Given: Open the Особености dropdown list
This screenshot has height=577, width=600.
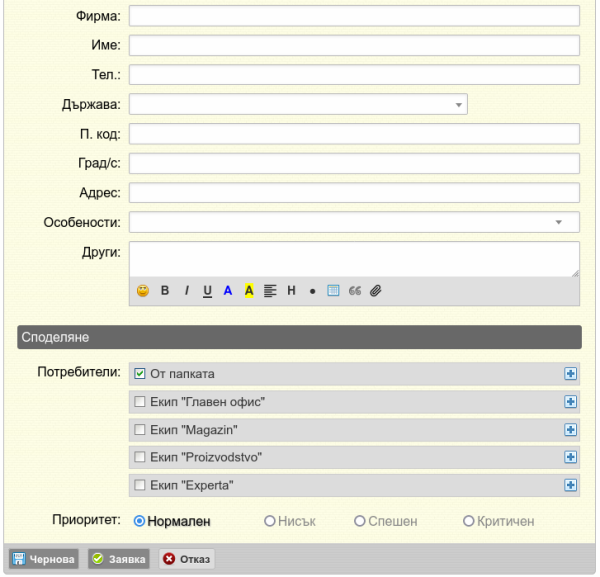Looking at the screenshot, I should point(354,222).
